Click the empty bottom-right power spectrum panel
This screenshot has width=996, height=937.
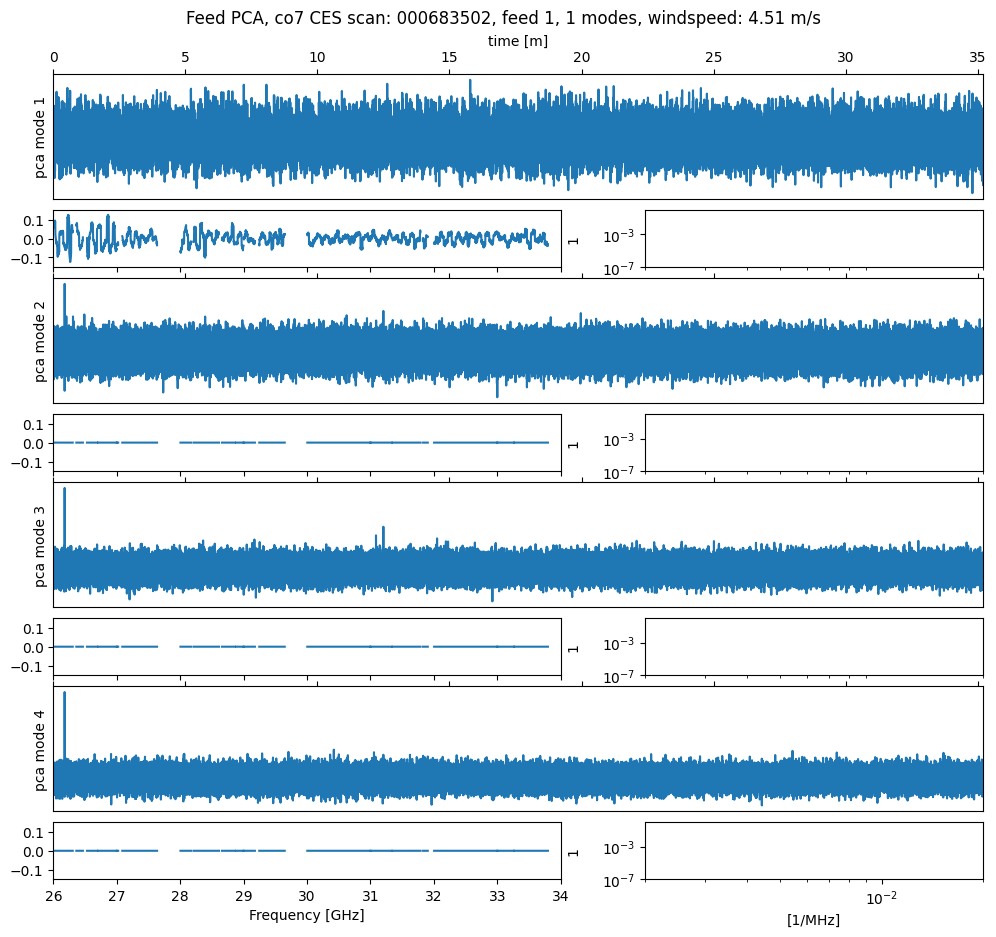coord(813,851)
